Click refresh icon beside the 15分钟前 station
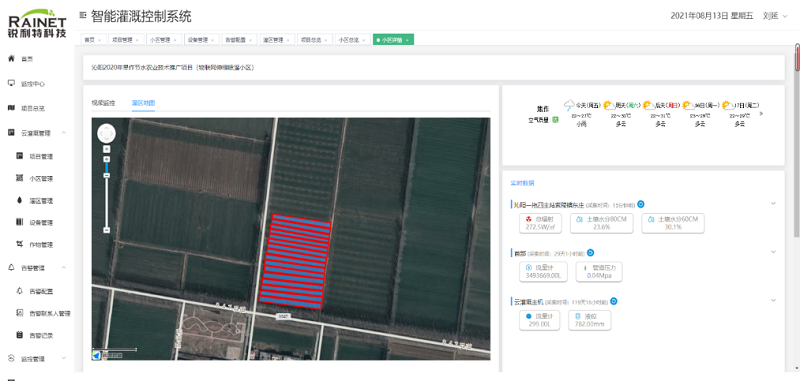 pos(641,204)
